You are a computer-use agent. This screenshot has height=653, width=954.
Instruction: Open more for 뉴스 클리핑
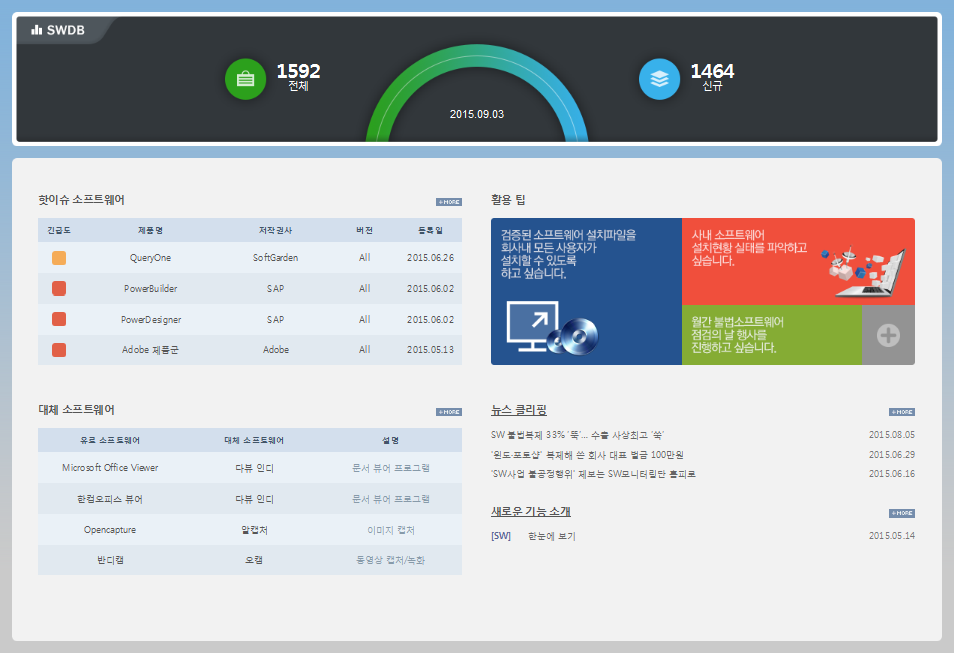click(x=902, y=412)
